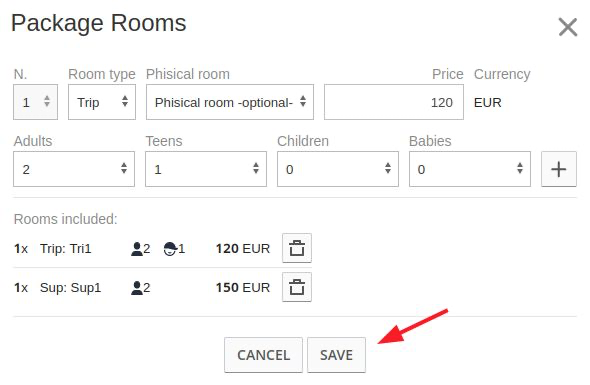Click the teen icon in Tri1 row

170,249
